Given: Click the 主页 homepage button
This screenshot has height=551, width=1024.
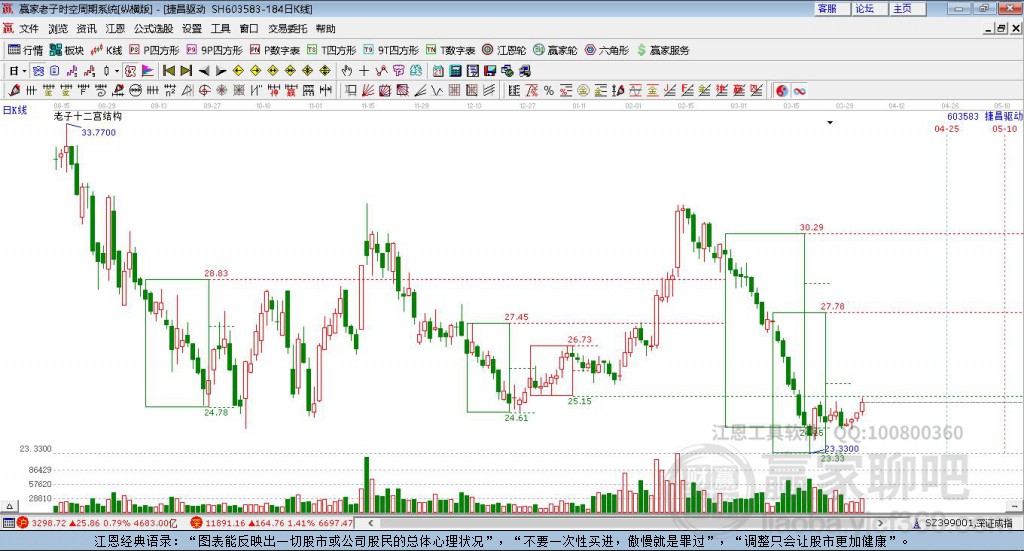Looking at the screenshot, I should pyautogui.click(x=908, y=8).
